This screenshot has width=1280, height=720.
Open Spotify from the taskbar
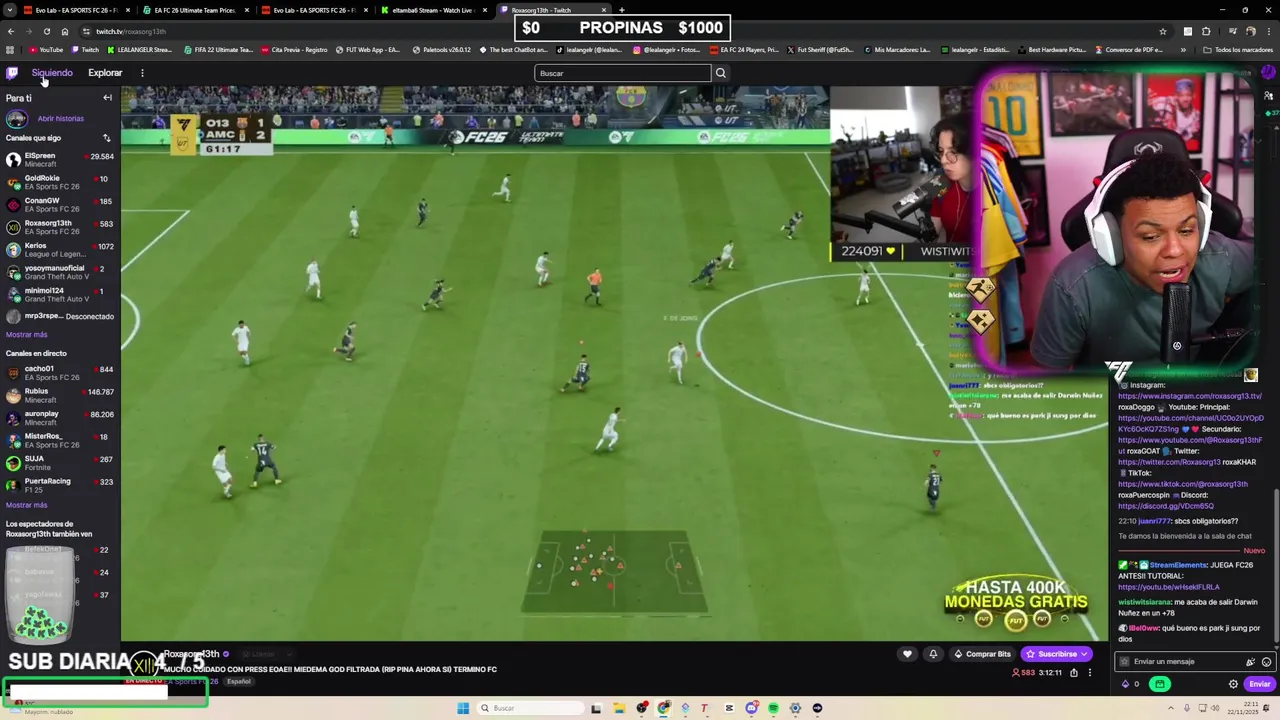[773, 708]
